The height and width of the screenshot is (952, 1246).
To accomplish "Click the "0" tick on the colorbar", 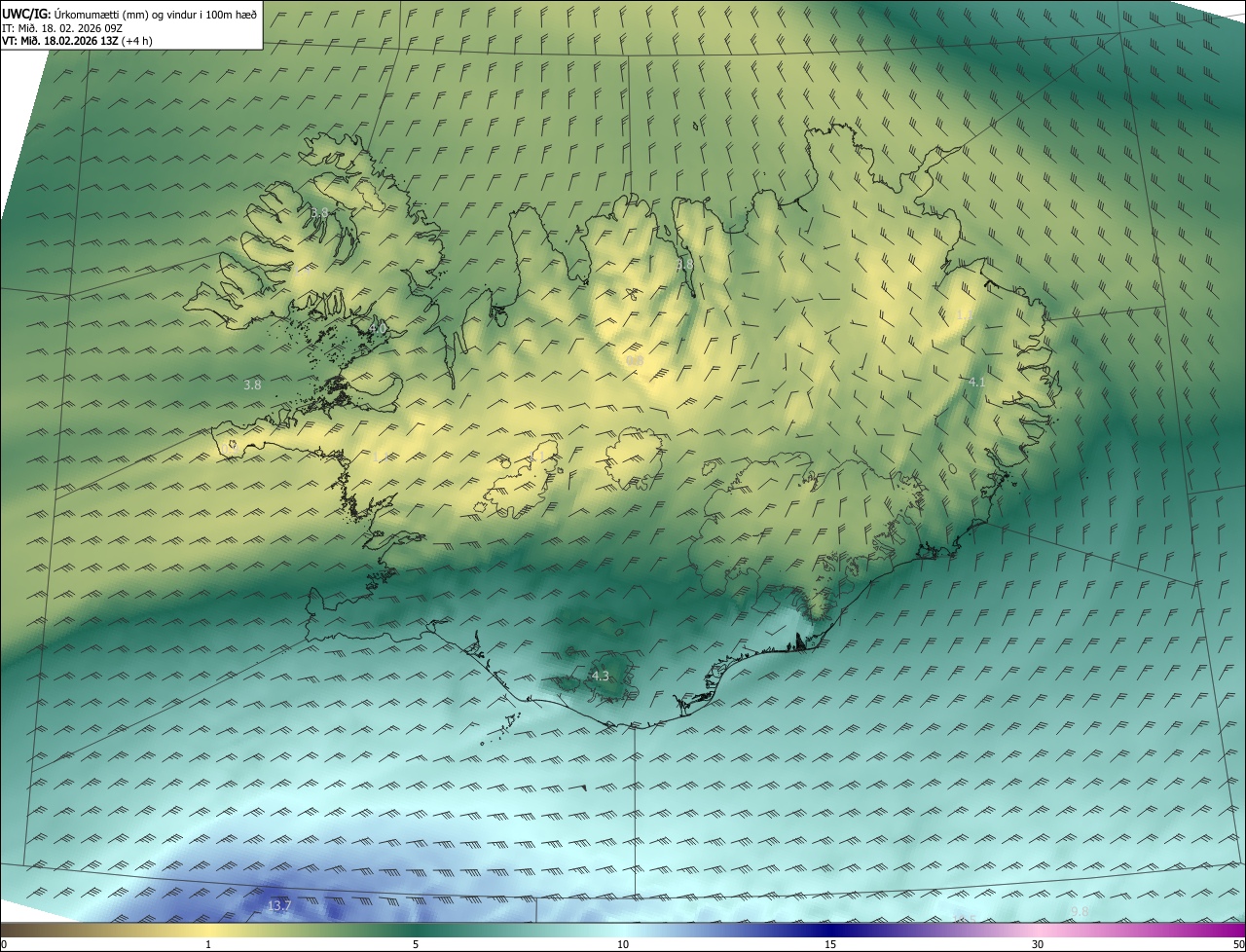I will [4, 944].
